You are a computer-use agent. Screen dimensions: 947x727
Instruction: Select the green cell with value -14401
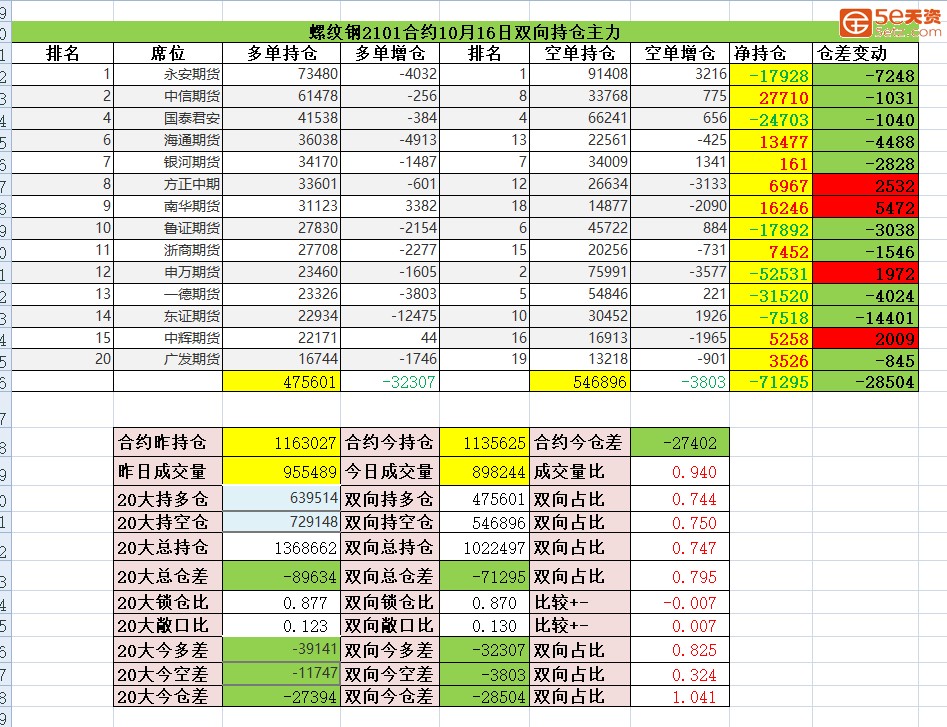tap(865, 317)
